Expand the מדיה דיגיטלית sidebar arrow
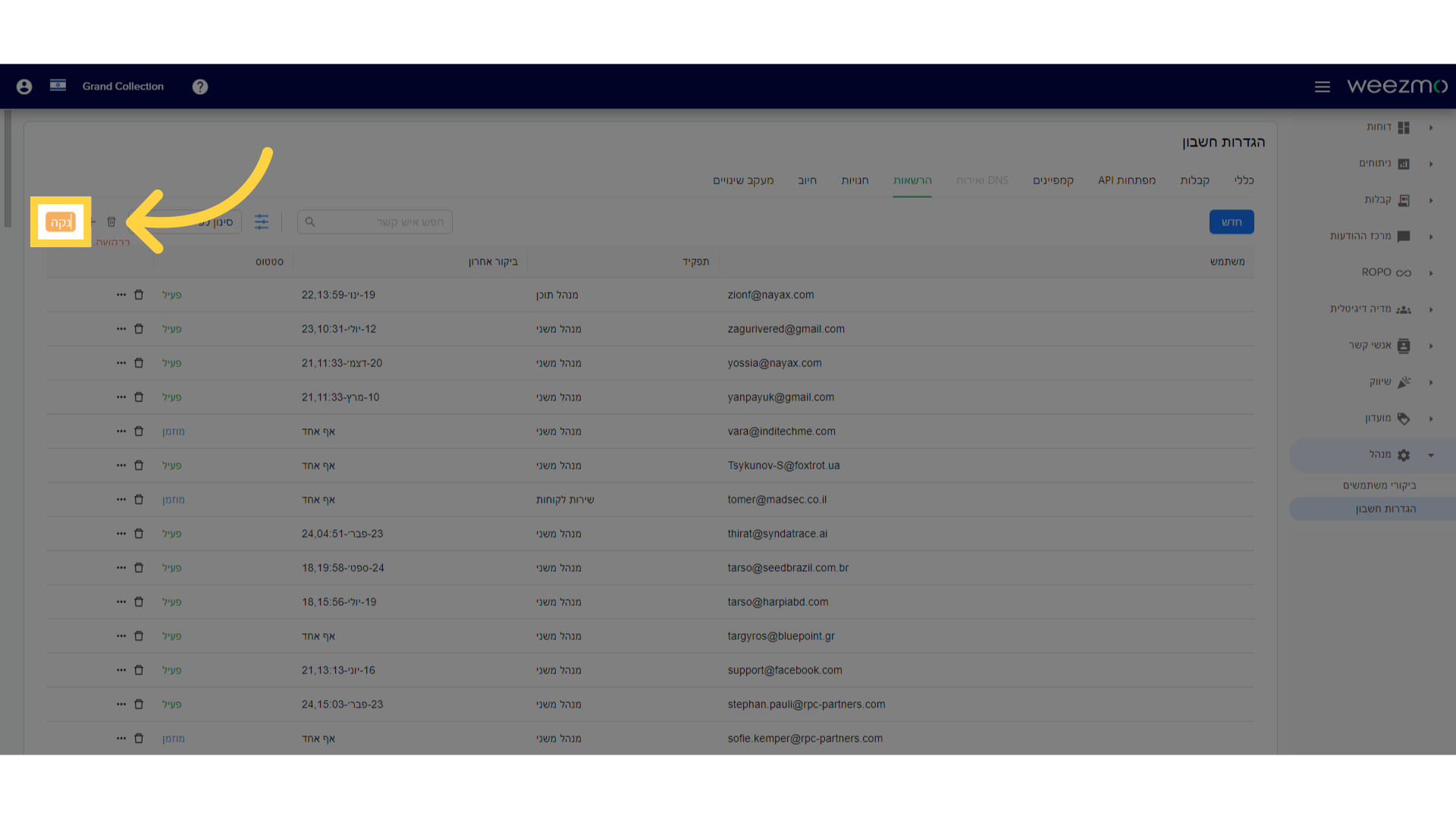Screen dimensions: 1456x819 click(x=1431, y=309)
